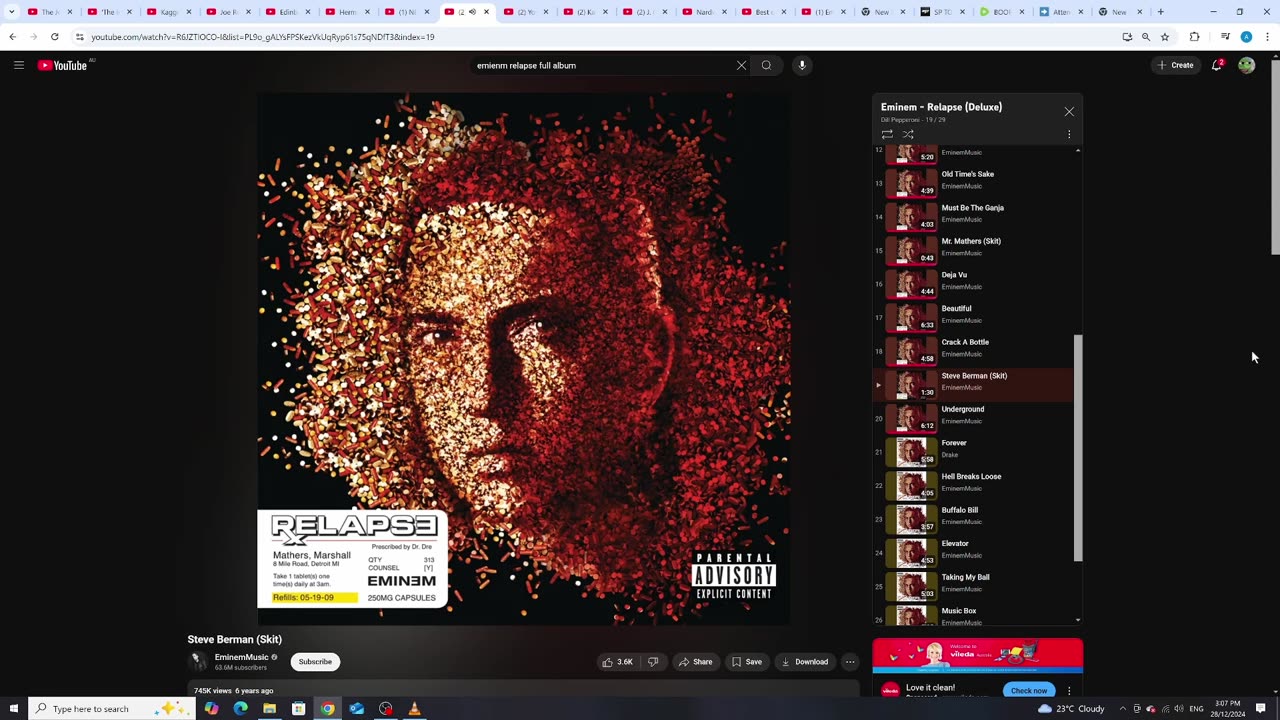This screenshot has height=720, width=1280.
Task: Go to the YouTube home logo
Action: 63,65
